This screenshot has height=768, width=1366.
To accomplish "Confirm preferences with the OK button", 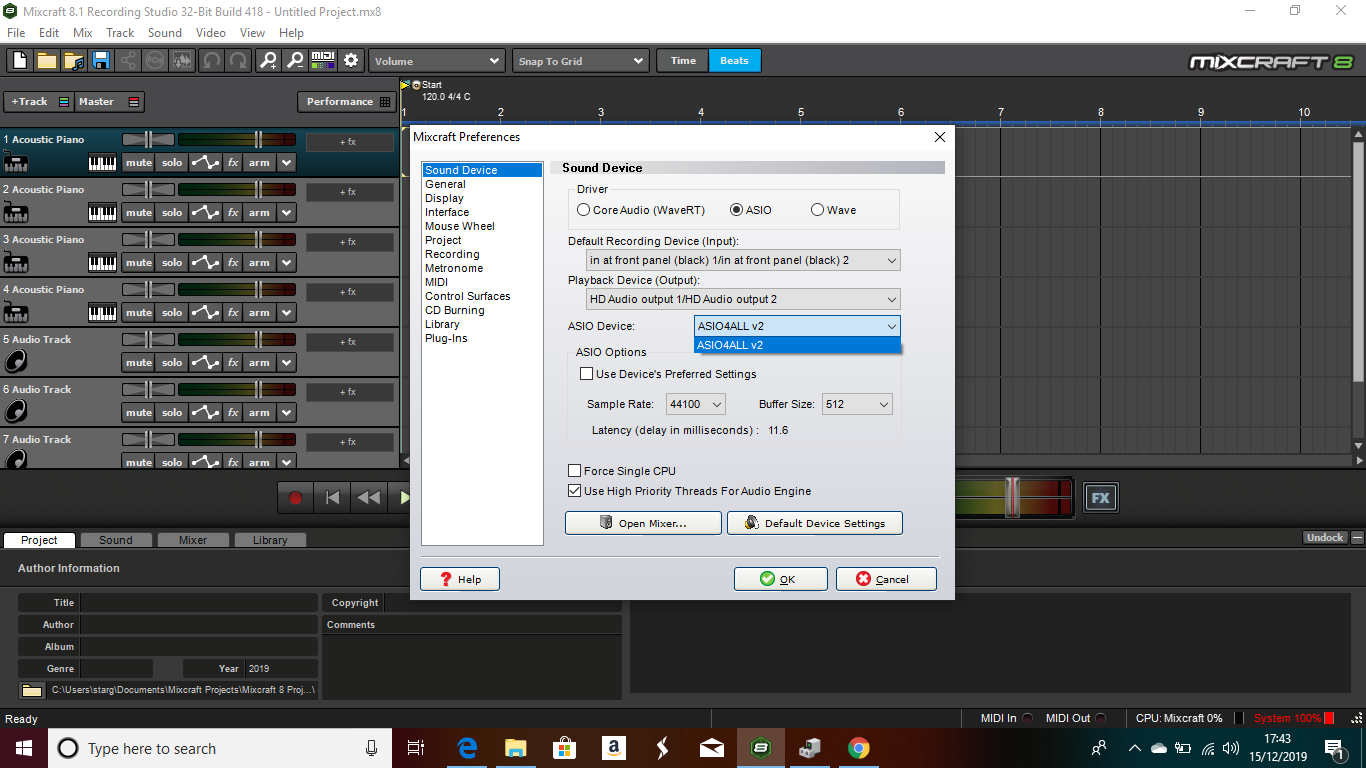I will point(780,579).
